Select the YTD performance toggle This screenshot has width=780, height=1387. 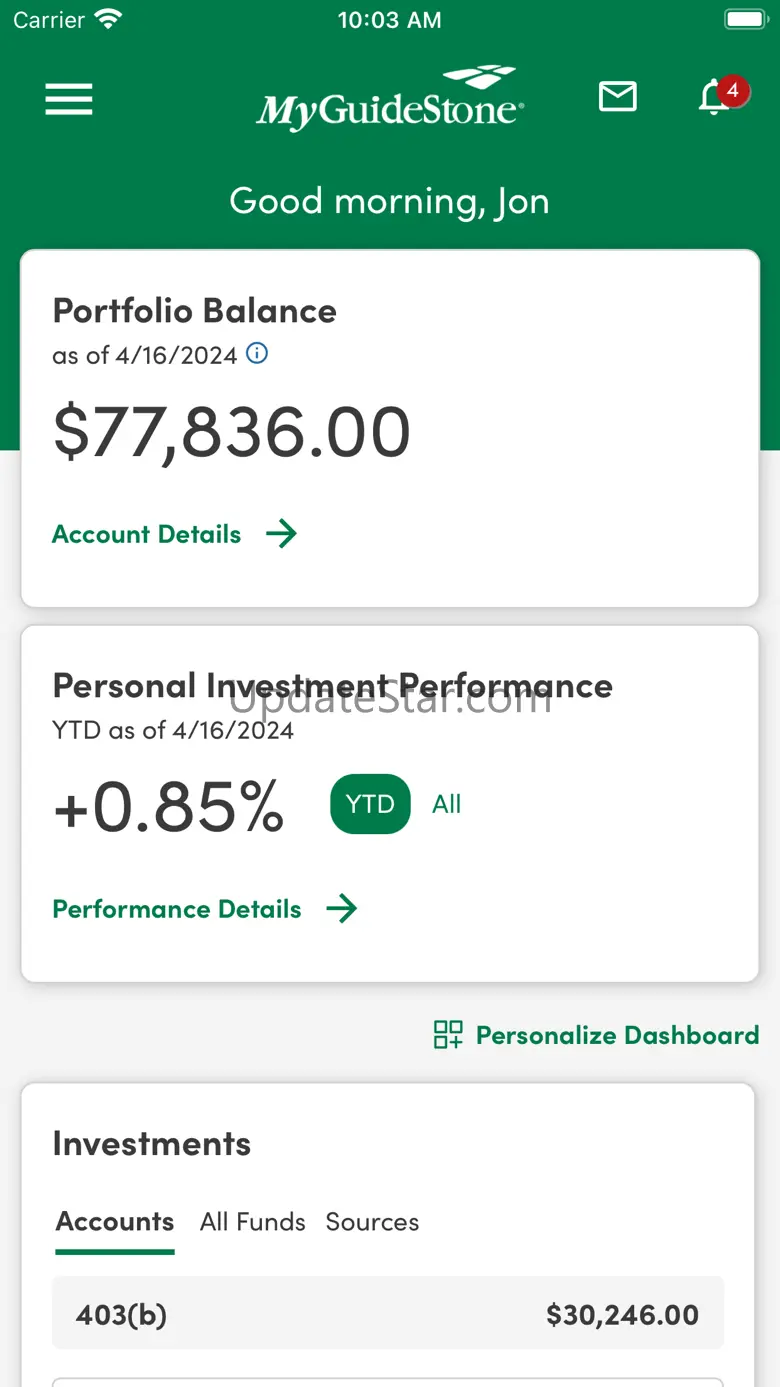[370, 804]
